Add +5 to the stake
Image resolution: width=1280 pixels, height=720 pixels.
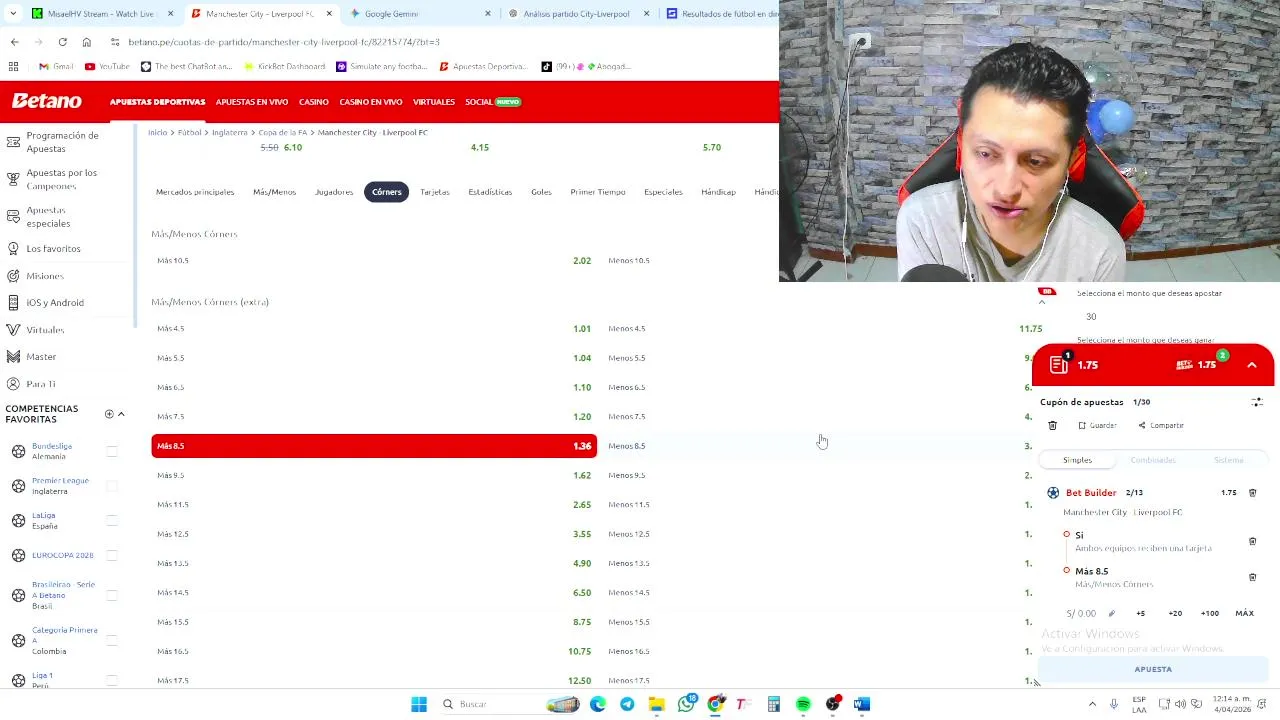1141,613
